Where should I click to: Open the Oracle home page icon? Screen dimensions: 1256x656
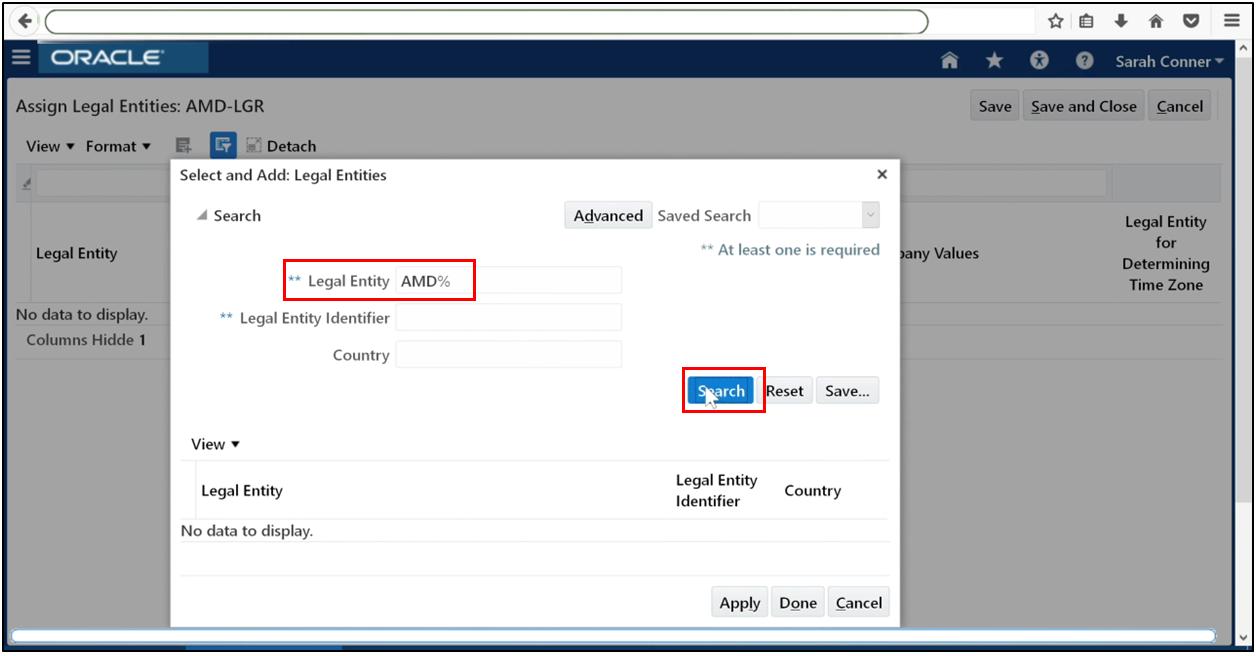[x=948, y=60]
